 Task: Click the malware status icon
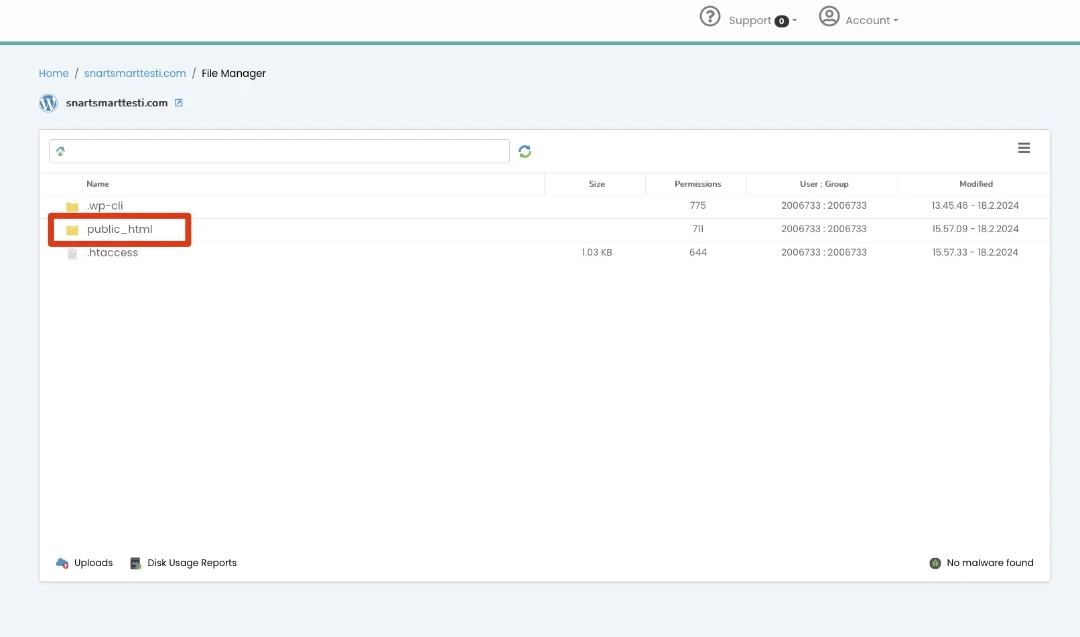[935, 563]
